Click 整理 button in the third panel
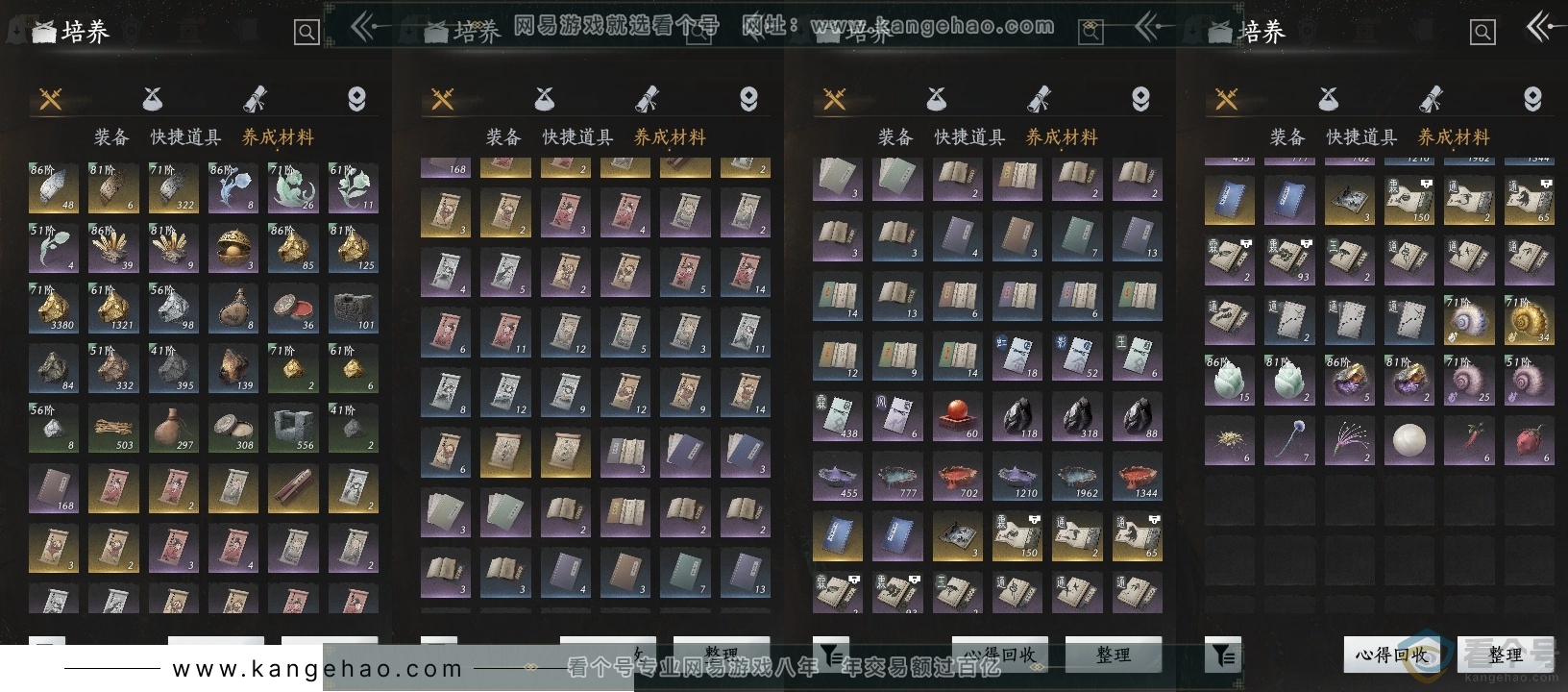 [x=1114, y=655]
